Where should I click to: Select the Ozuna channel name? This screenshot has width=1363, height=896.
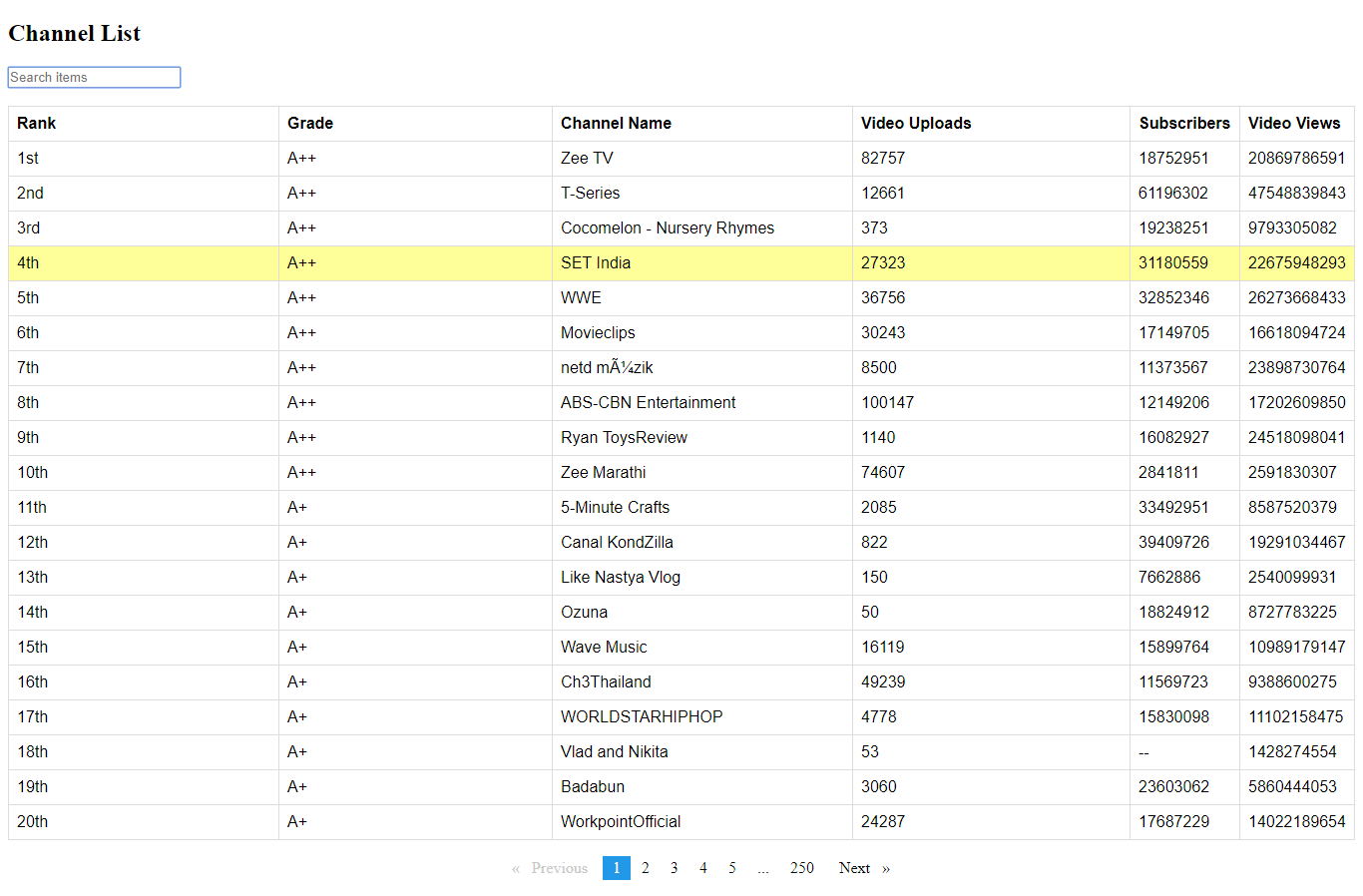pyautogui.click(x=584, y=613)
